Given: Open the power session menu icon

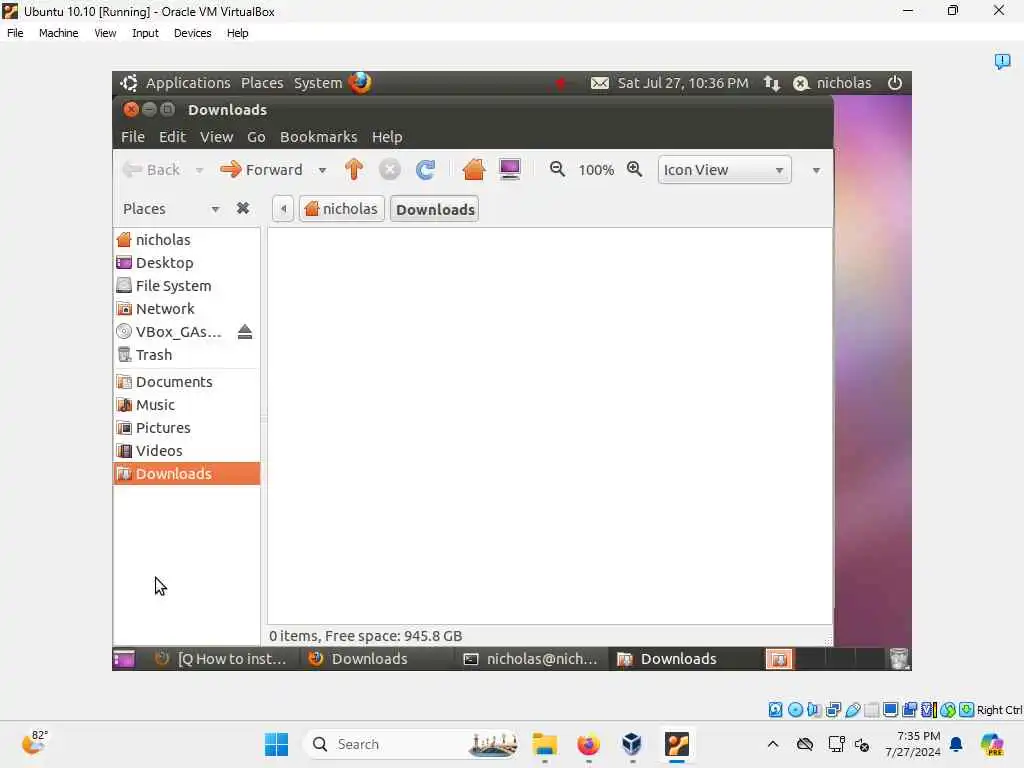Looking at the screenshot, I should [x=895, y=83].
